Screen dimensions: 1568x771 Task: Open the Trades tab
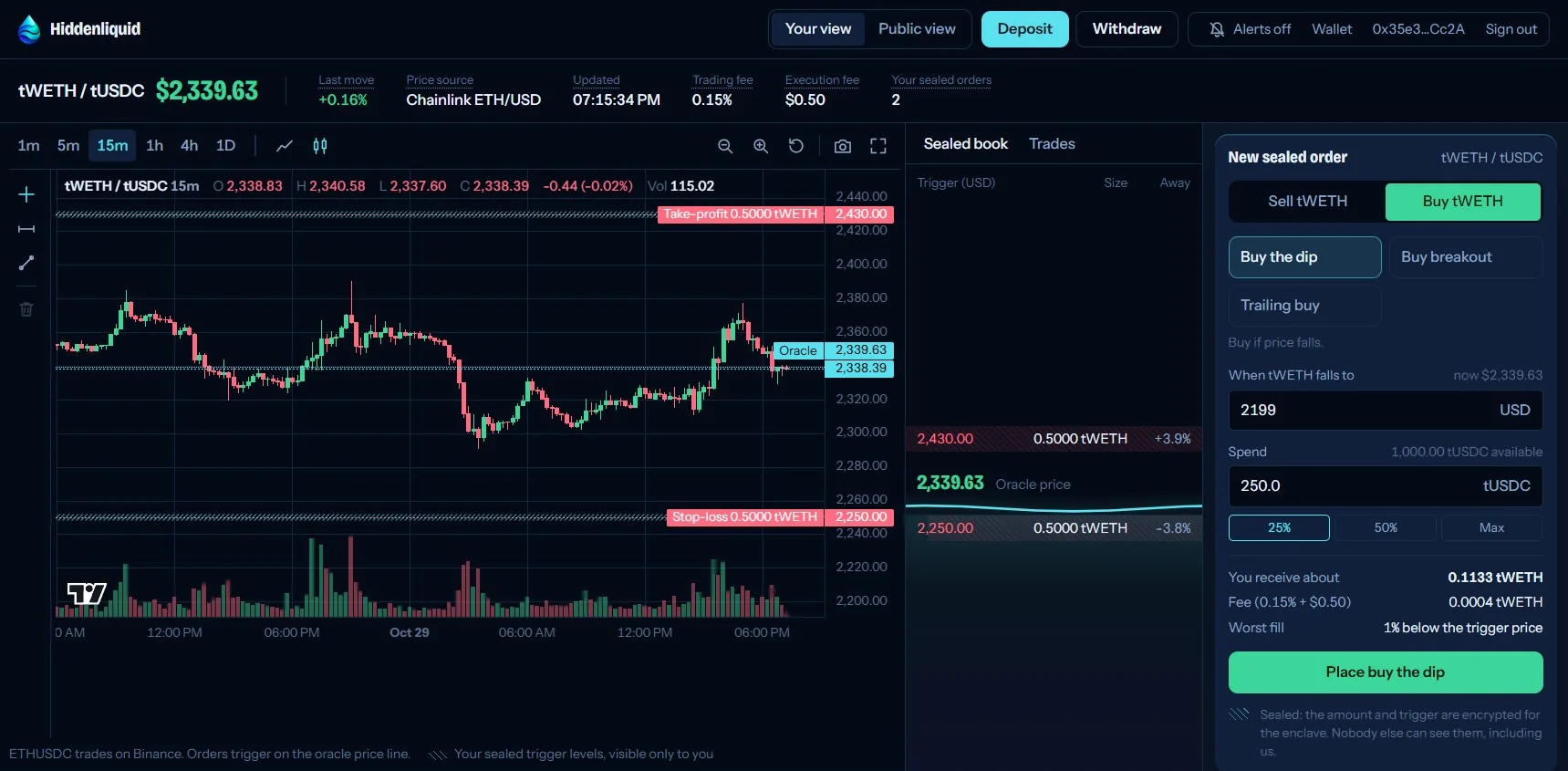tap(1052, 144)
